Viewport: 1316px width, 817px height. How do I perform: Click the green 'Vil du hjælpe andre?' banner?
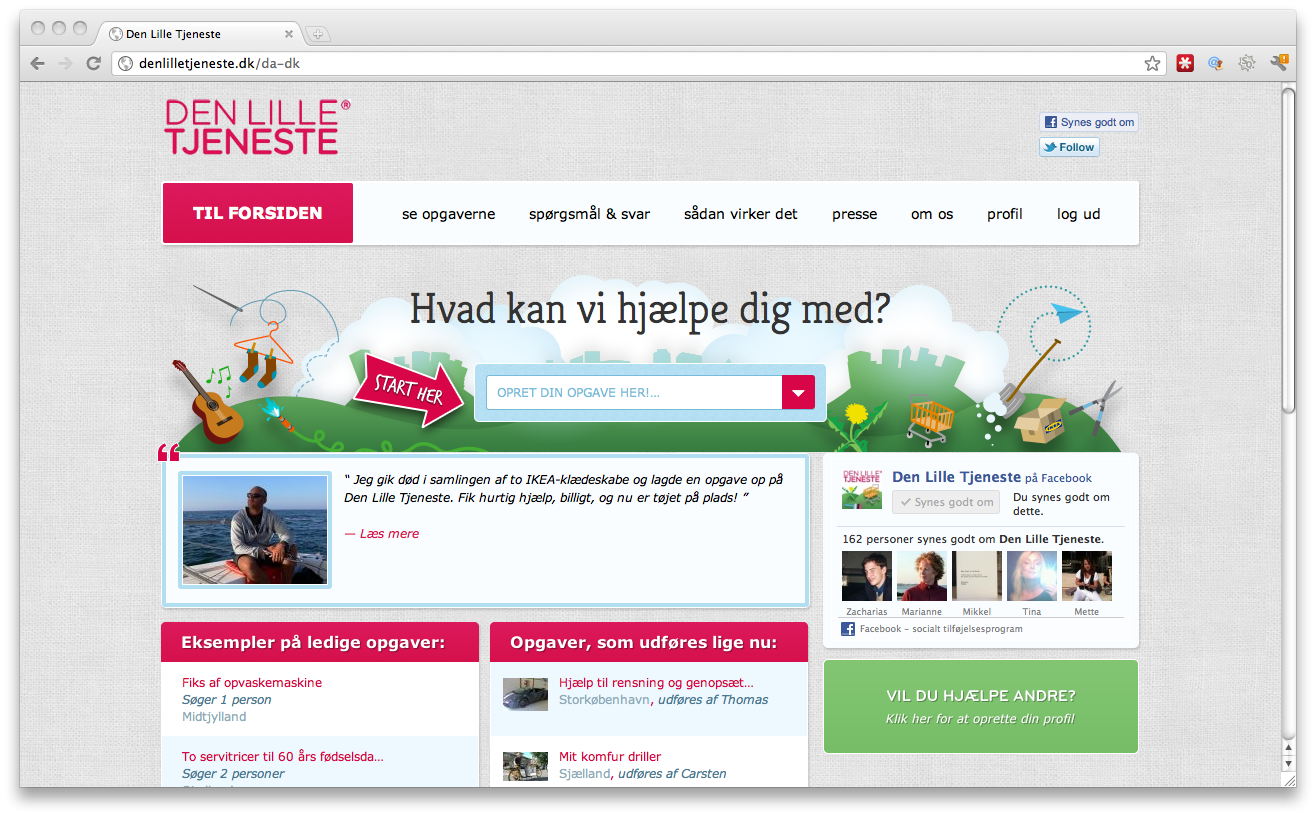(x=980, y=706)
